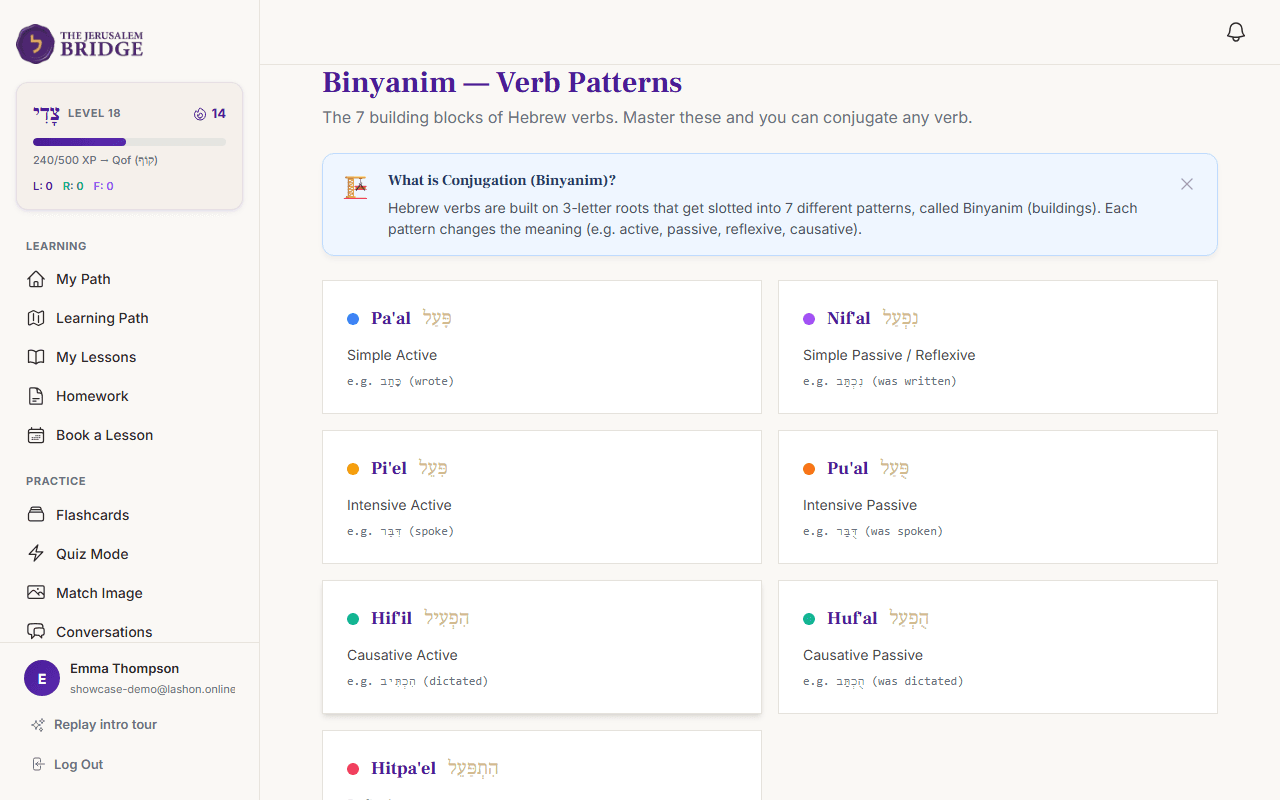This screenshot has height=800, width=1280.
Task: Dismiss the Binyanim explanation banner
Action: 1187,184
